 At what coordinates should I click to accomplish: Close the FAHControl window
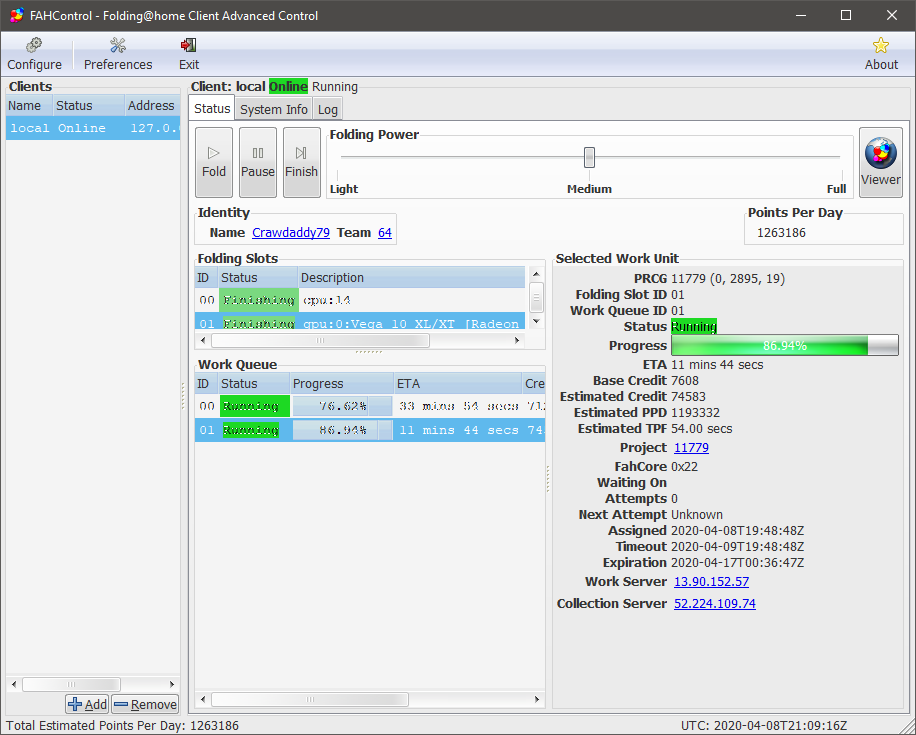click(891, 15)
